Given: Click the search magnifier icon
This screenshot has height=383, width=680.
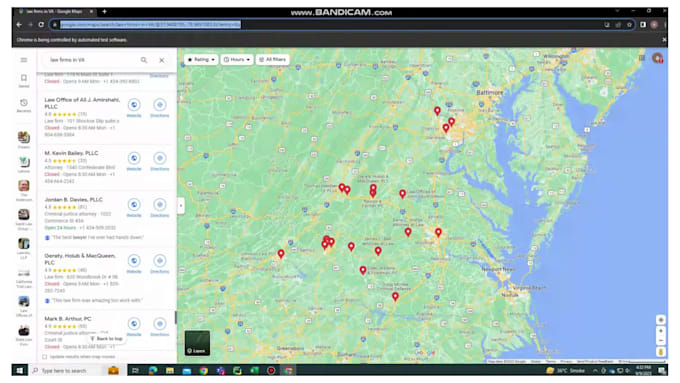Looking at the screenshot, I should [144, 60].
